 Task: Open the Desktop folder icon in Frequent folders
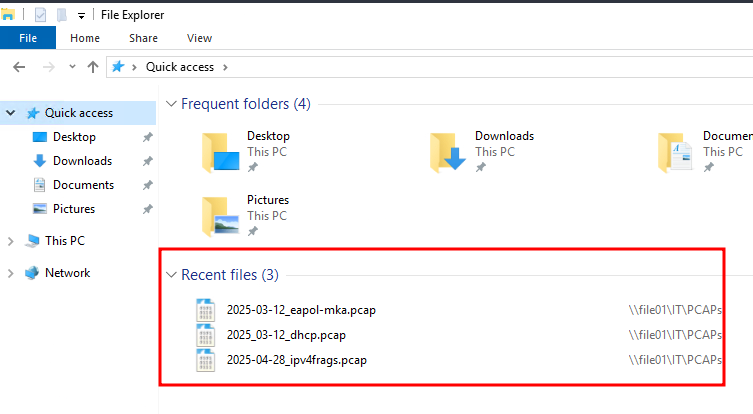[x=220, y=151]
